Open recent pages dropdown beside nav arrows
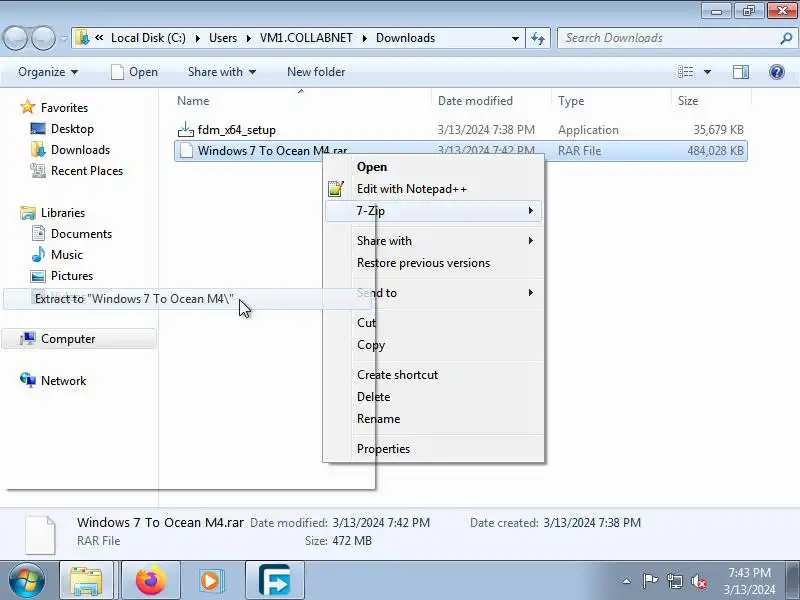 coord(64,38)
